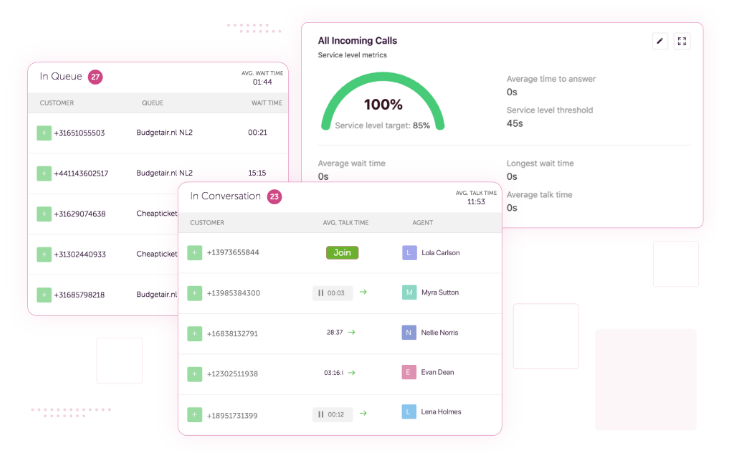Expand All Incoming Calls widget to fullscreen
The image size is (731, 473).
tap(682, 41)
